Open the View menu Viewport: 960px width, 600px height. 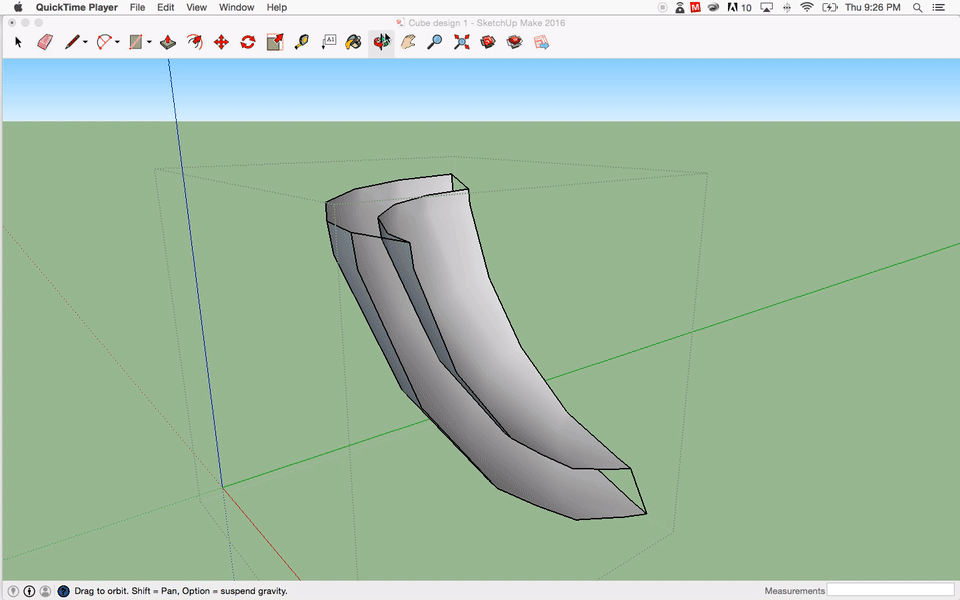[x=196, y=7]
